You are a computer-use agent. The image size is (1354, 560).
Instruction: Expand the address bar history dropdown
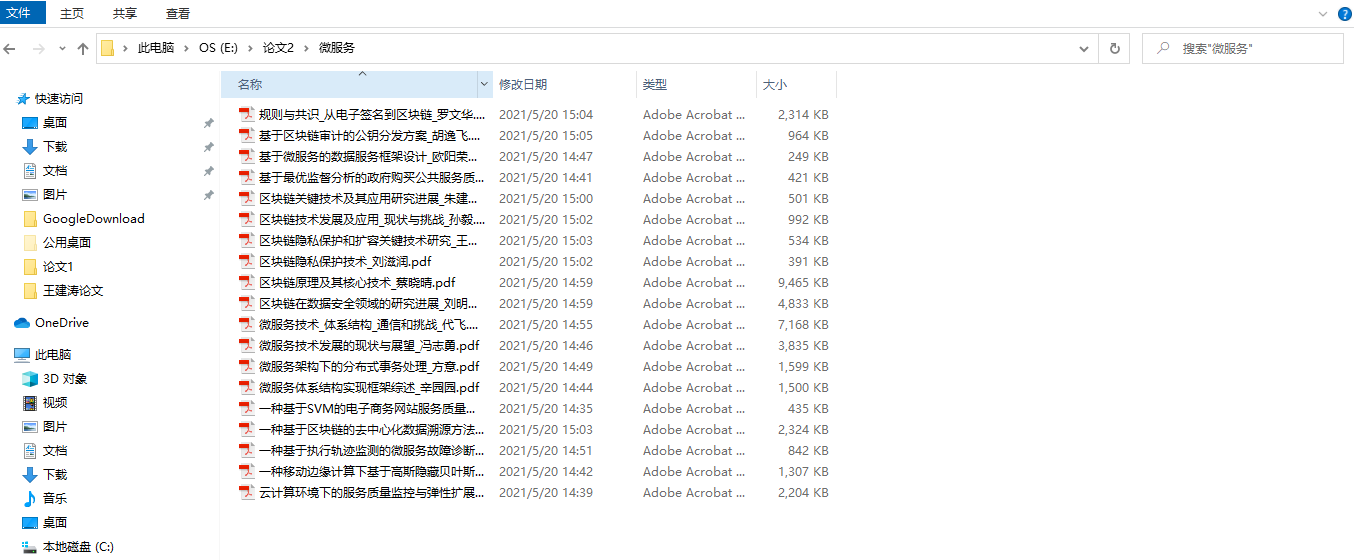tap(1084, 48)
